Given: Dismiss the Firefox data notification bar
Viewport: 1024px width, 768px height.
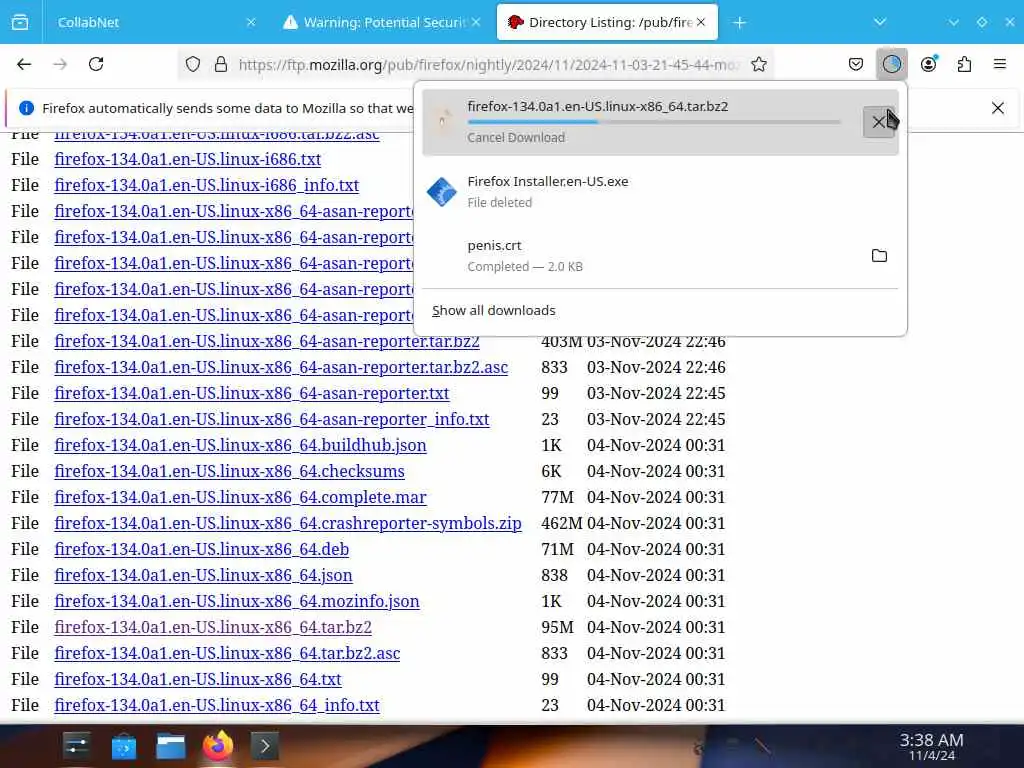Looking at the screenshot, I should point(997,108).
